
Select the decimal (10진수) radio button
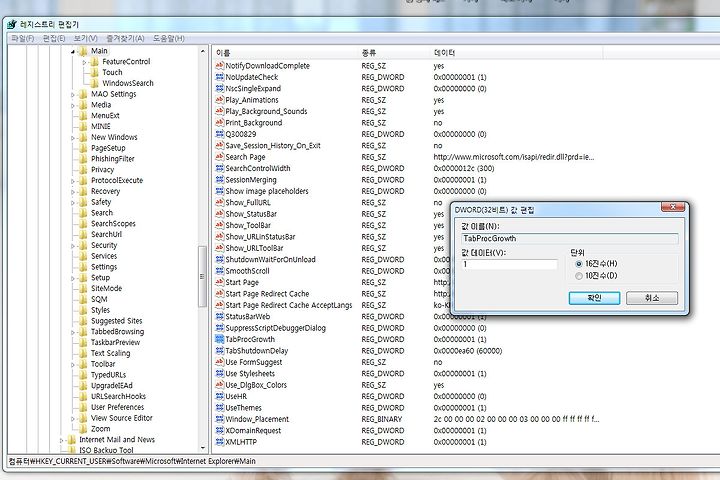(x=579, y=276)
